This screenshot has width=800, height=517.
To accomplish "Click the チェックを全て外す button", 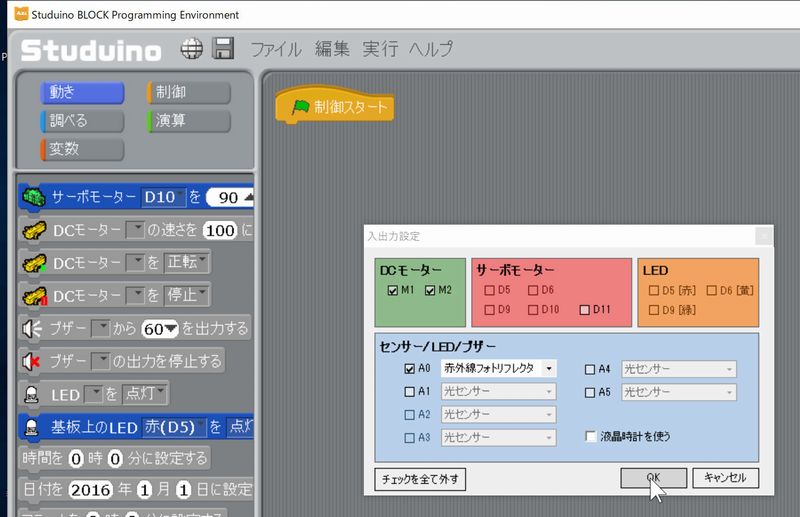I will pos(420,479).
